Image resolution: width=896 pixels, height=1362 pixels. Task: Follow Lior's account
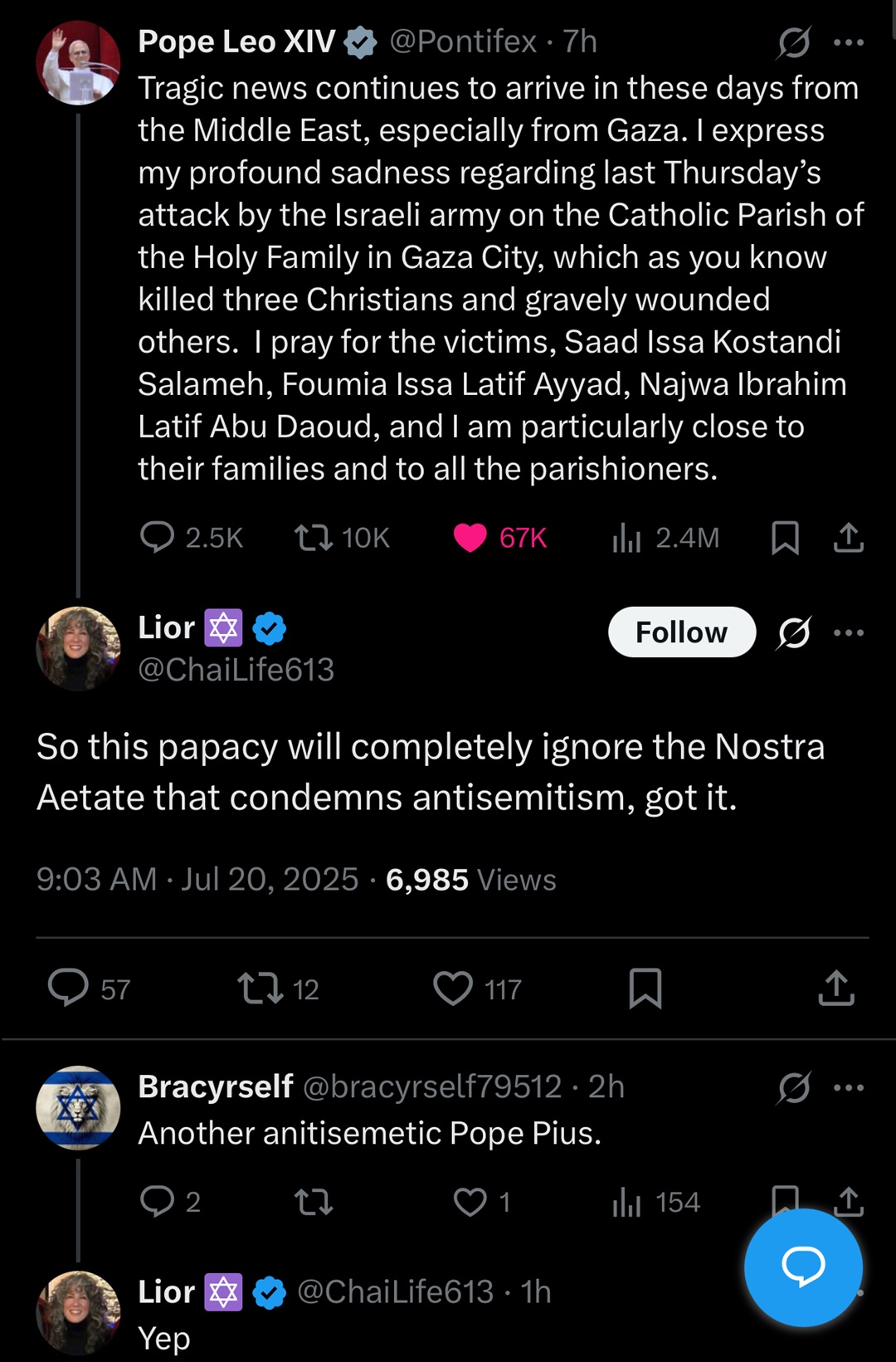pos(682,632)
